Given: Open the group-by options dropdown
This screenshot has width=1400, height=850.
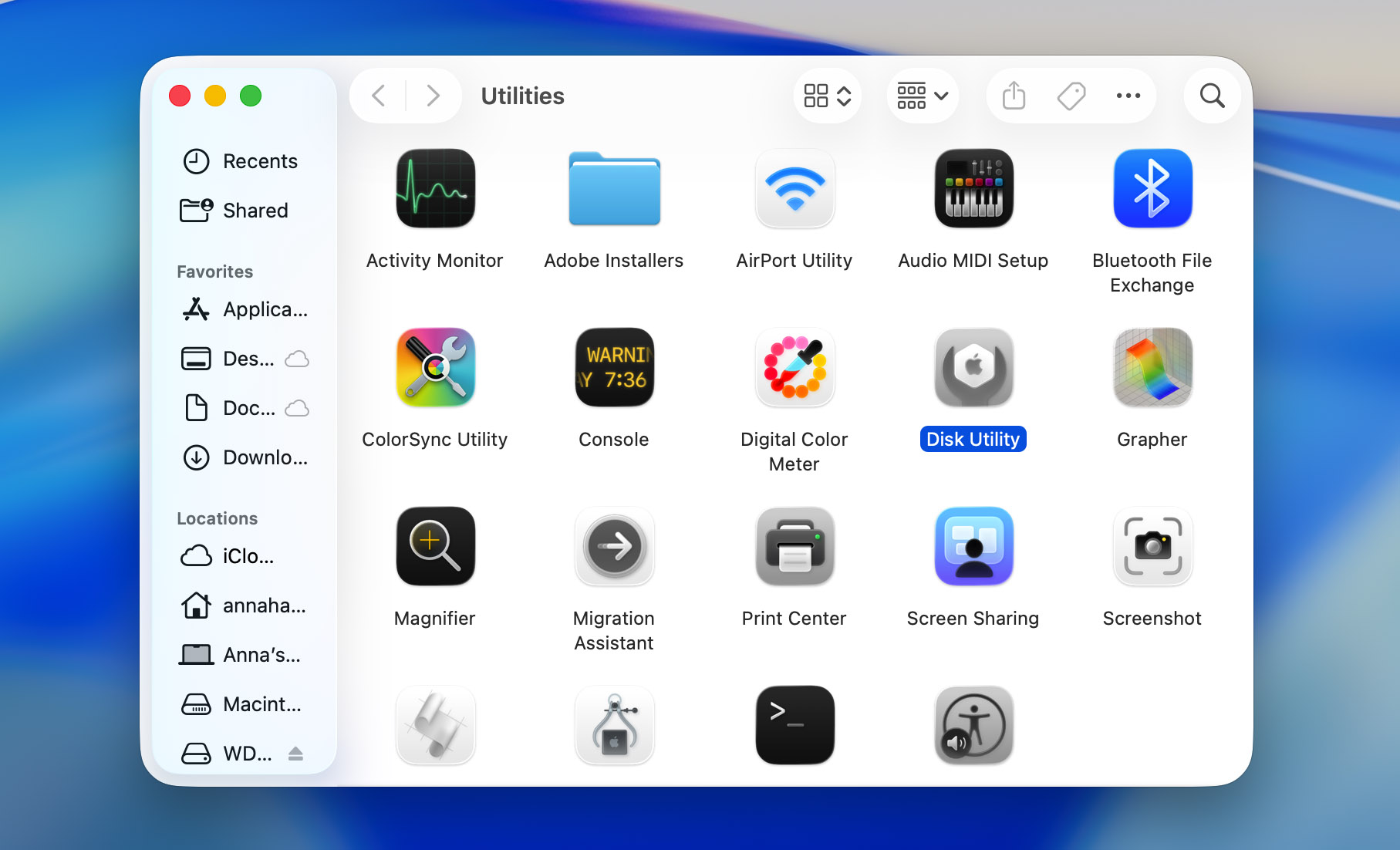Looking at the screenshot, I should (923, 96).
